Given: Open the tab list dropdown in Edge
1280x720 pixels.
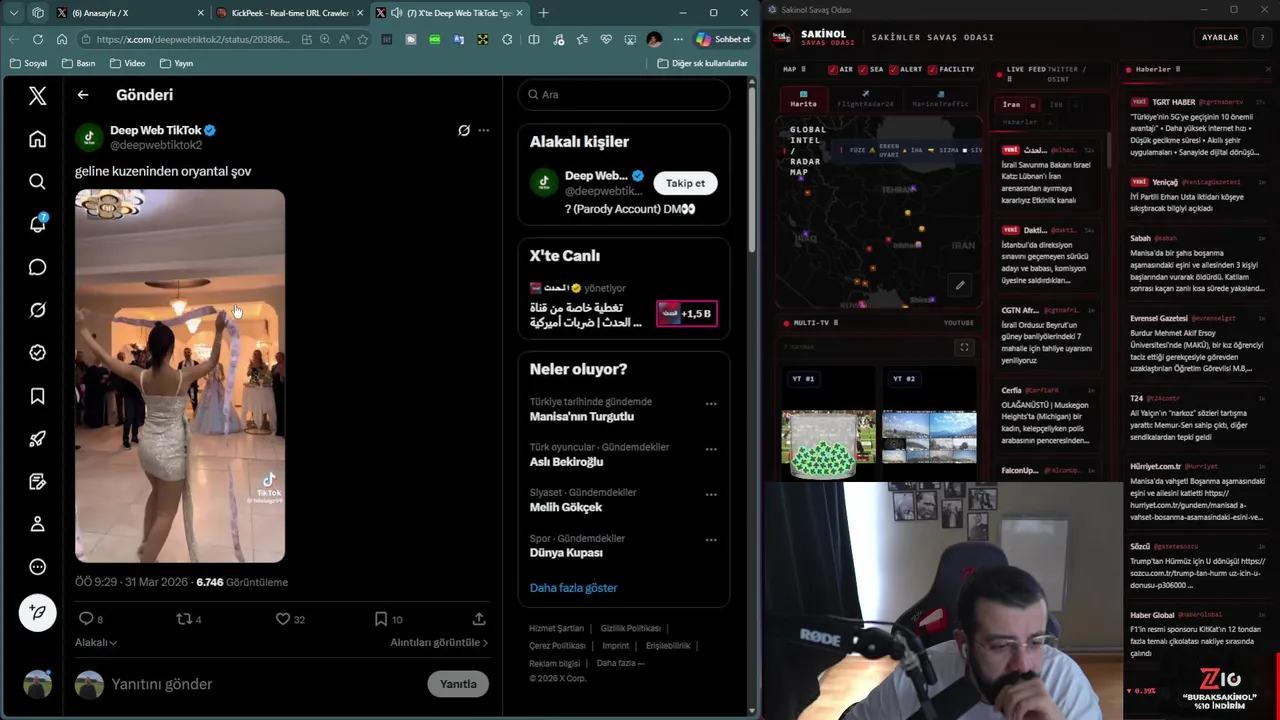Looking at the screenshot, I should coord(14,13).
